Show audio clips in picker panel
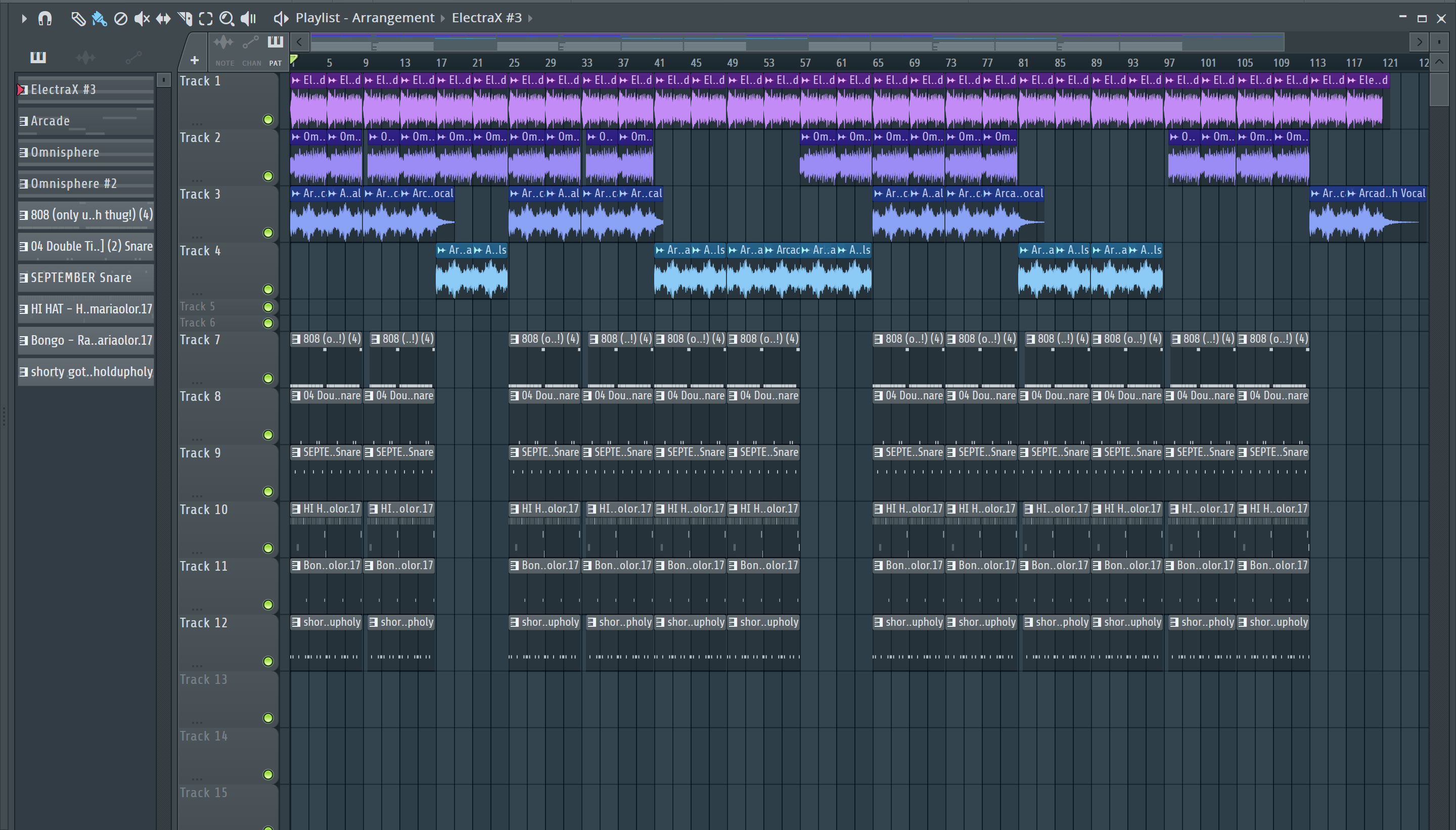The height and width of the screenshot is (830, 1456). 85,57
